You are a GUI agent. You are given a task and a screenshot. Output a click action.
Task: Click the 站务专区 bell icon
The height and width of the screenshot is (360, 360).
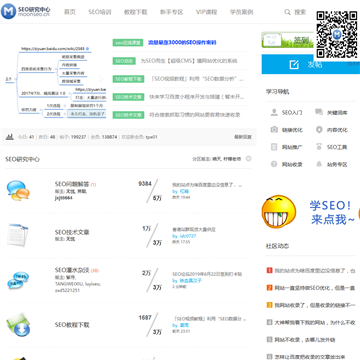tap(319, 164)
